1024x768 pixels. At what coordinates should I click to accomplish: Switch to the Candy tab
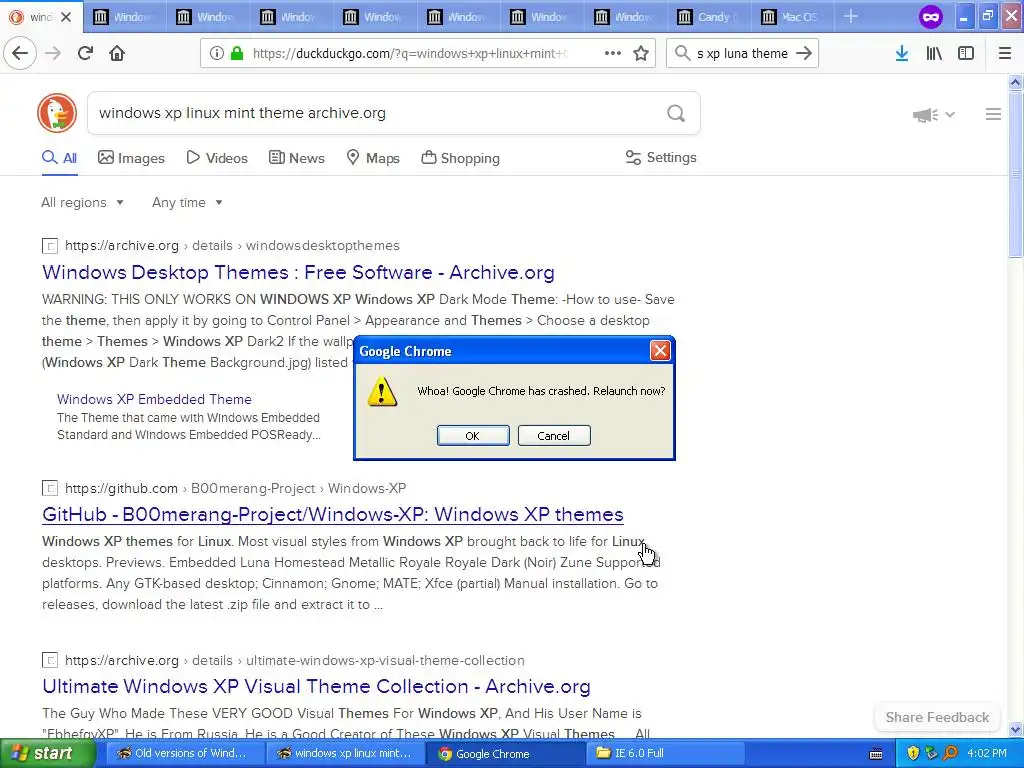[x=710, y=17]
